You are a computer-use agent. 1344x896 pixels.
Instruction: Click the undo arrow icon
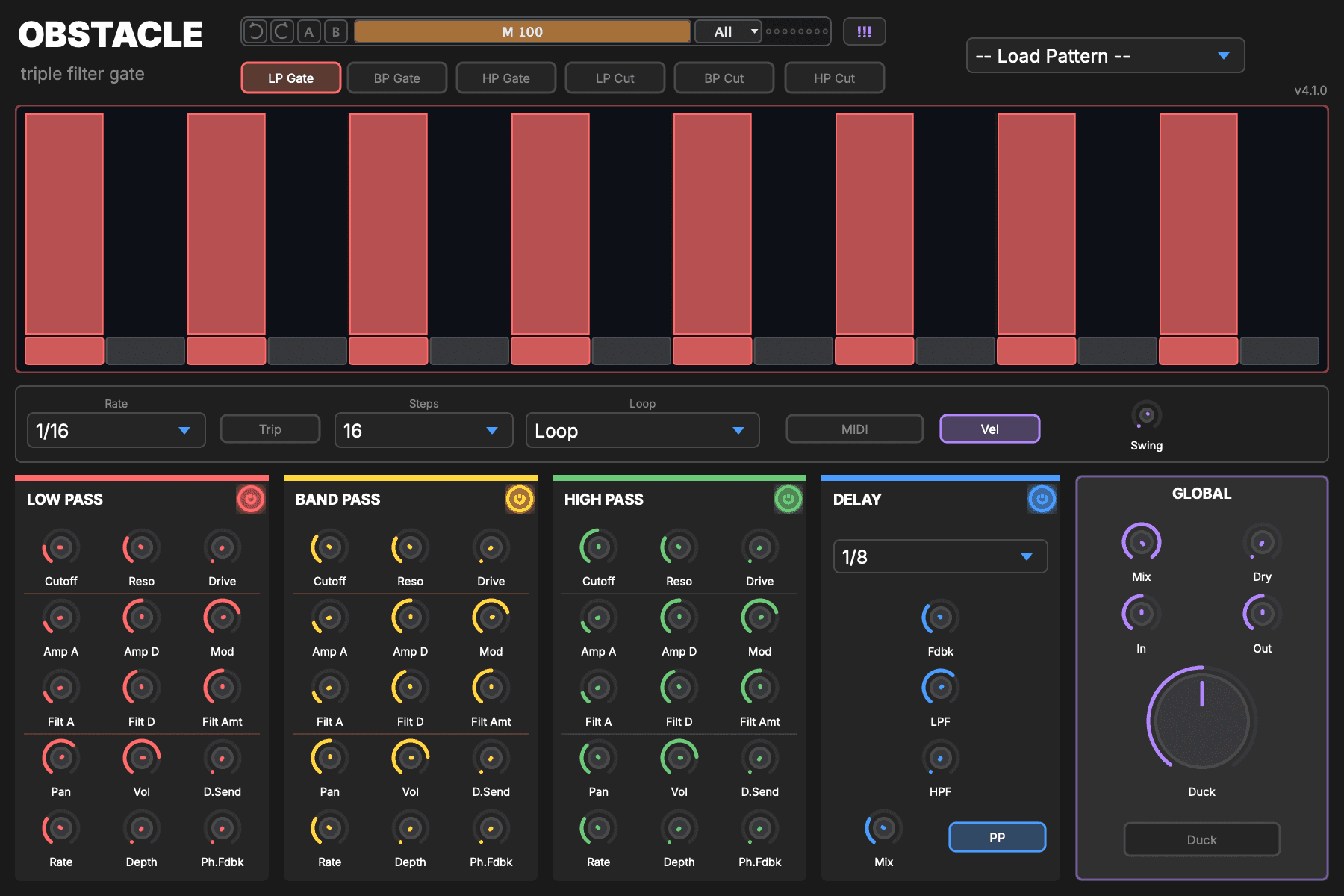click(x=255, y=31)
